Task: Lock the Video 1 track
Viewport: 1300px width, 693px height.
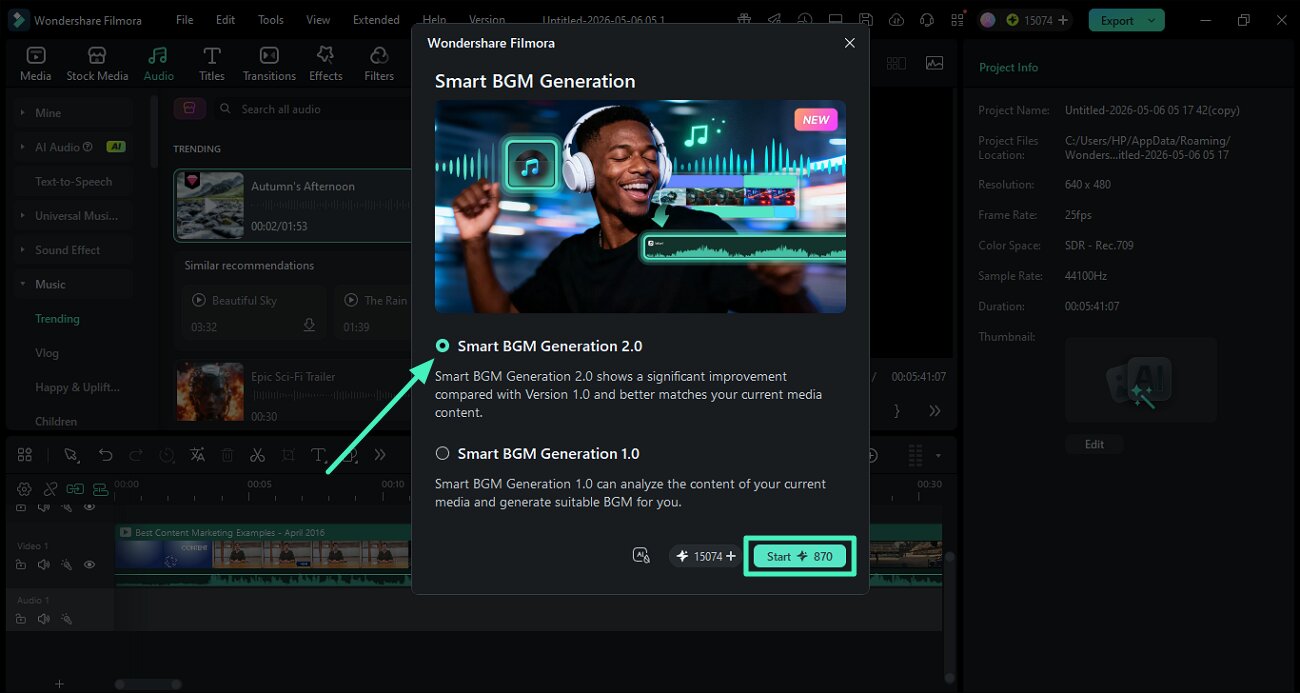Action: click(x=21, y=565)
